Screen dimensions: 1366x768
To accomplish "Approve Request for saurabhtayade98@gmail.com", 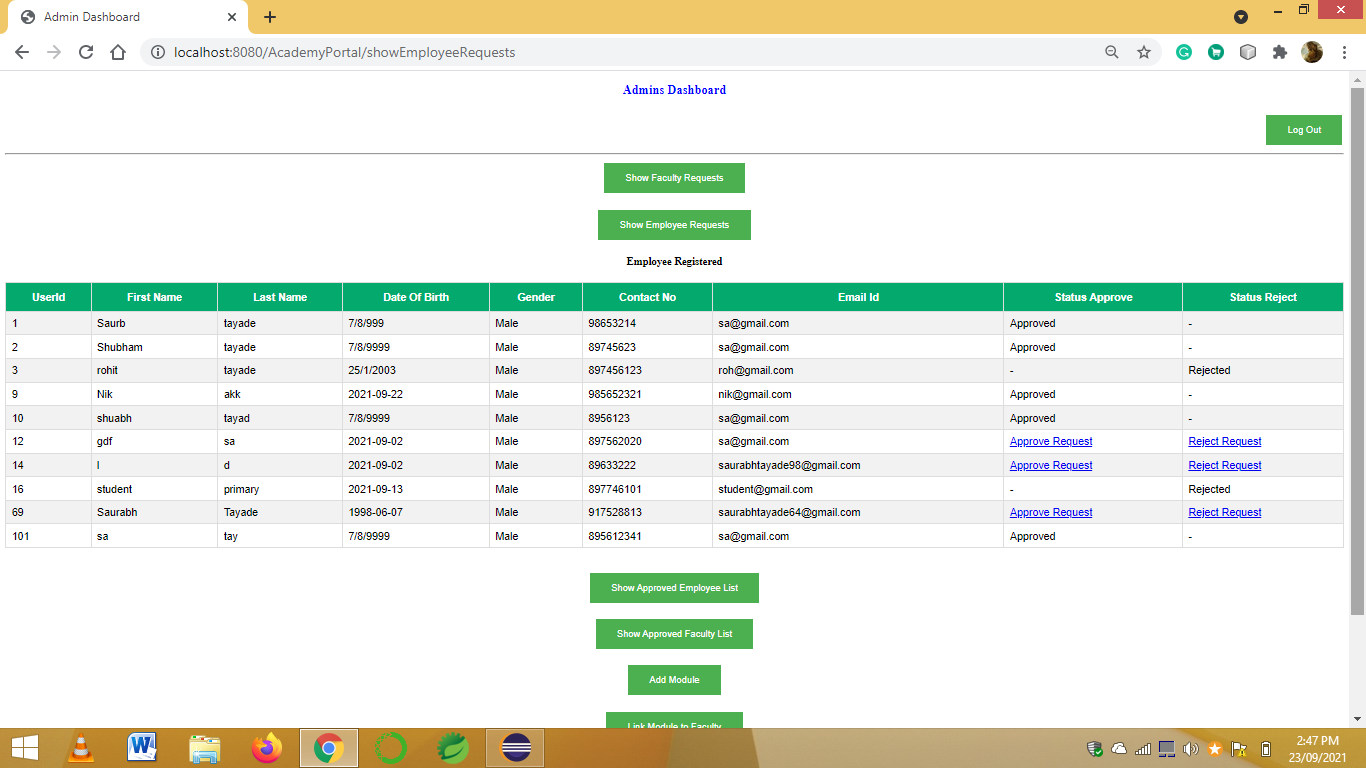I will [x=1051, y=466].
